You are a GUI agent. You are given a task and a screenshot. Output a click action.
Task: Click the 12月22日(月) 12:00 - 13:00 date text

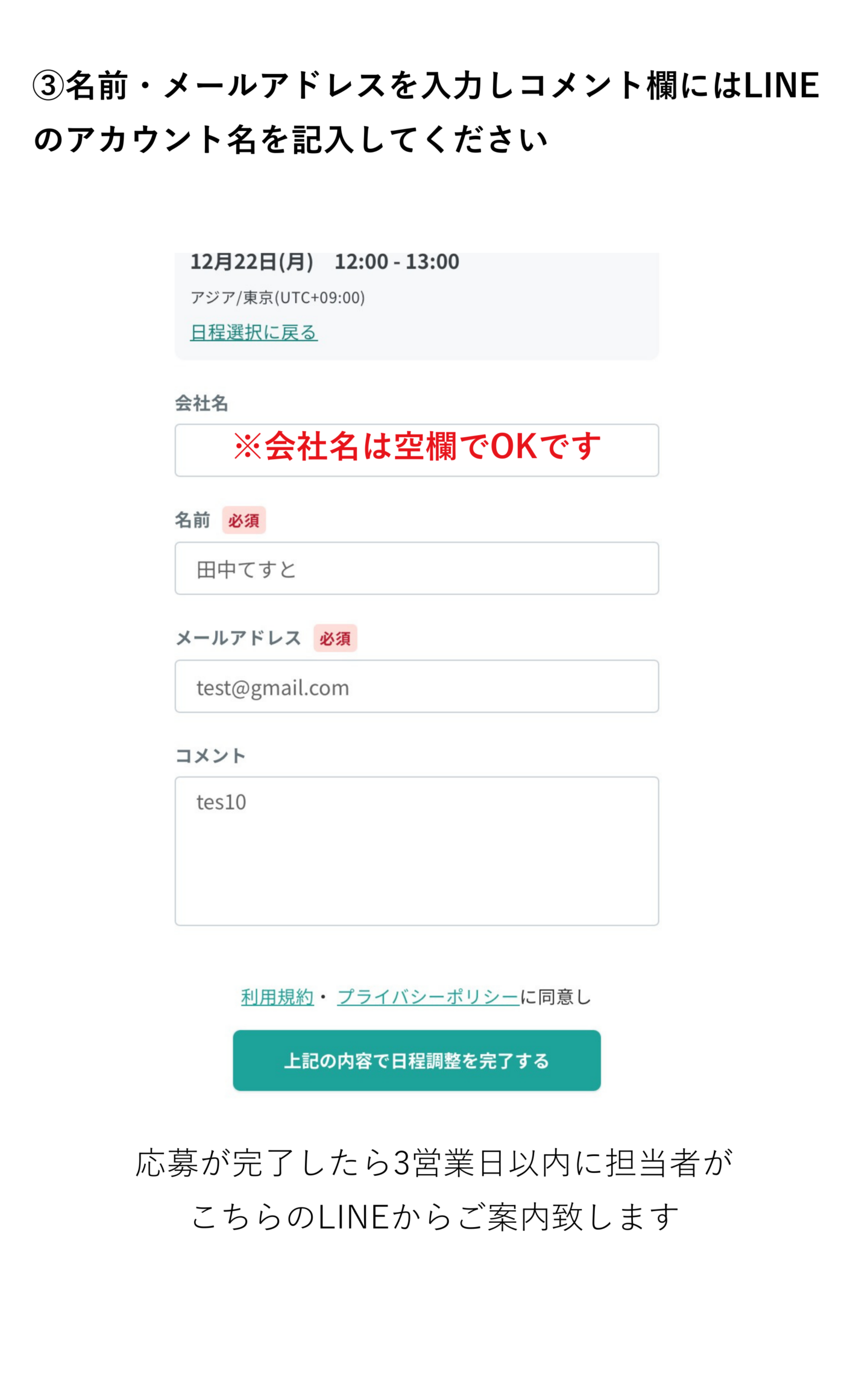click(x=325, y=262)
